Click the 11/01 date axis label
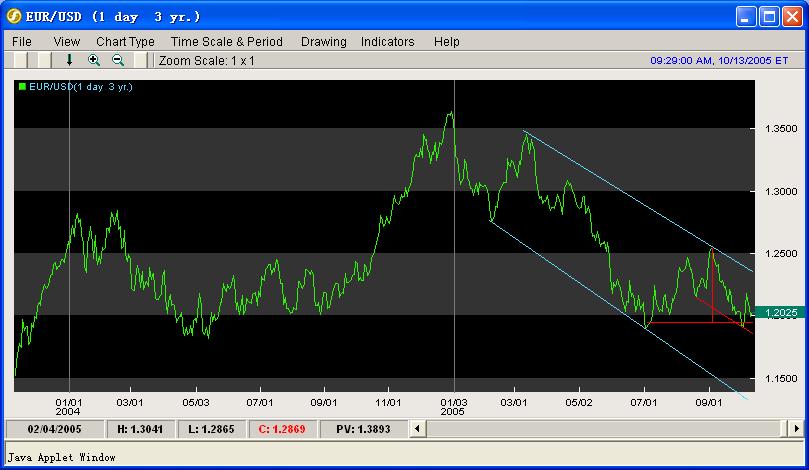Viewport: 809px width, 470px height. (388, 402)
